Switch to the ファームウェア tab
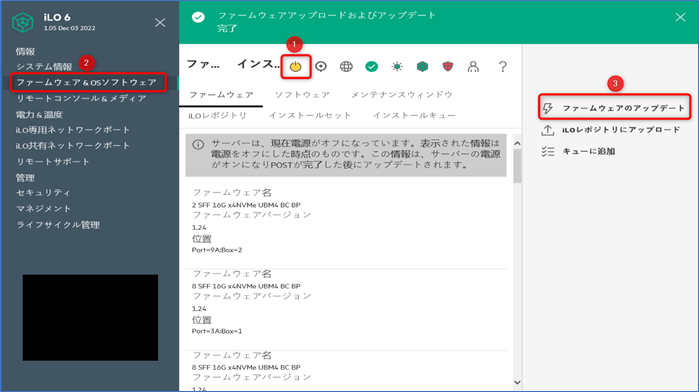Viewport: 699px width, 392px height. 221,95
